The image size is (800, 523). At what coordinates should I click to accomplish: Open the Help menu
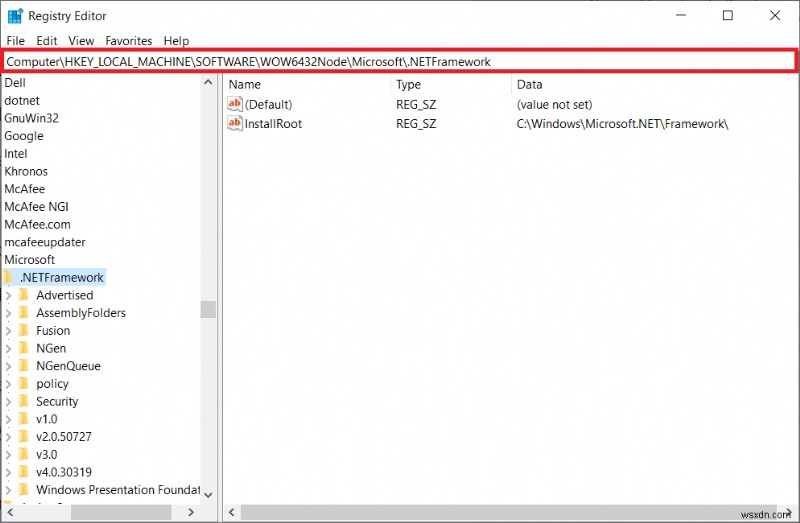tap(176, 41)
